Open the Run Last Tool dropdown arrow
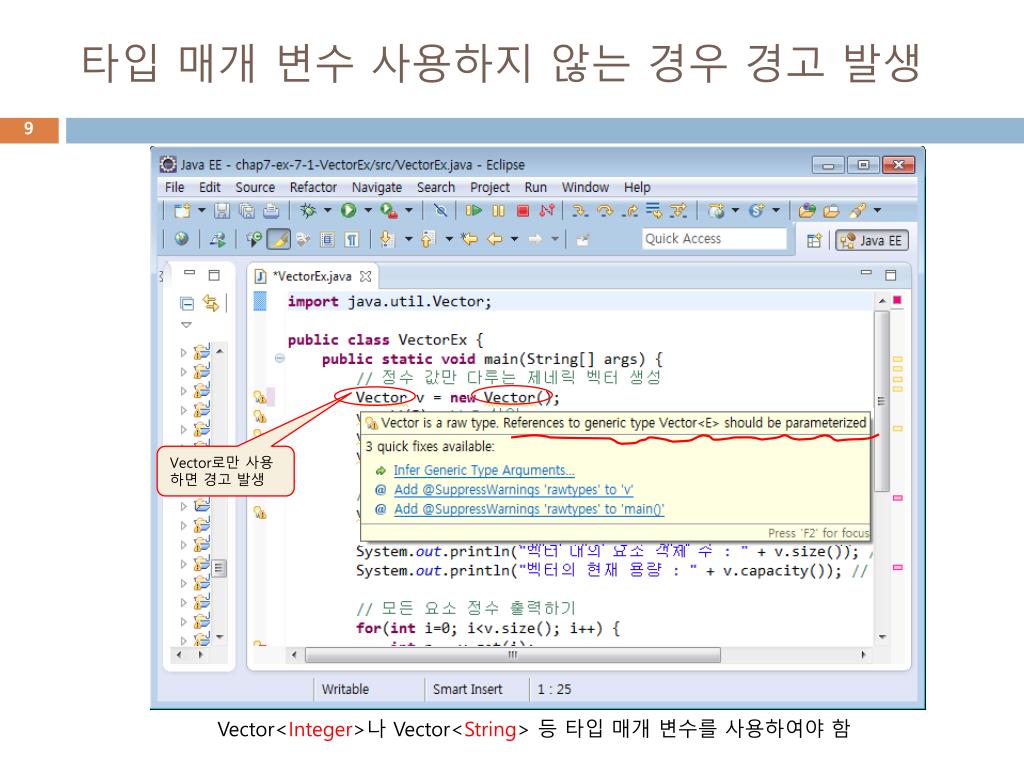 coord(409,210)
